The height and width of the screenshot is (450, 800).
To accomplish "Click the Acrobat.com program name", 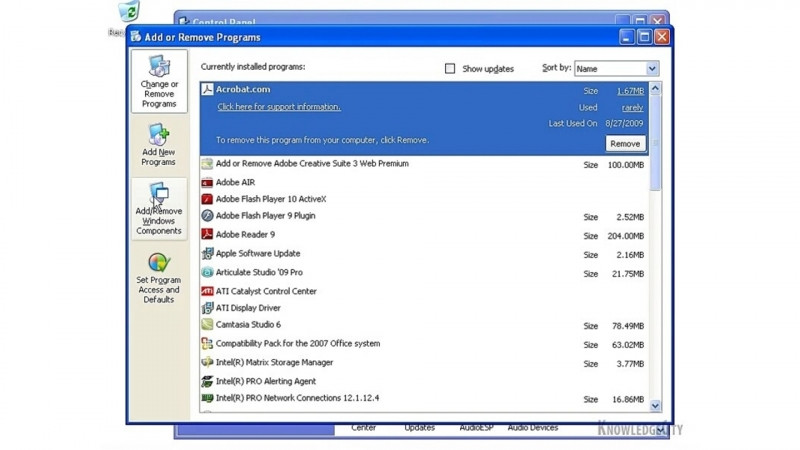I will 243,89.
